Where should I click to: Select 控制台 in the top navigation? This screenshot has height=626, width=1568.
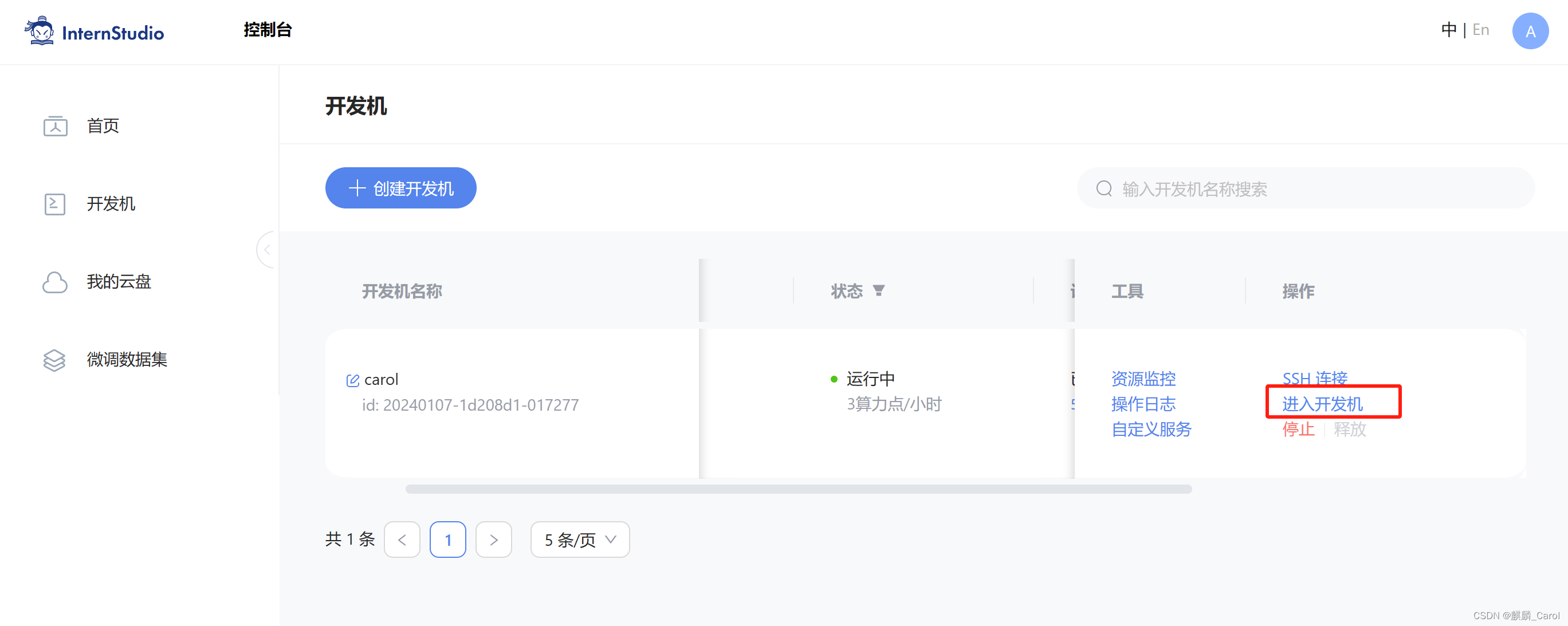tap(267, 29)
